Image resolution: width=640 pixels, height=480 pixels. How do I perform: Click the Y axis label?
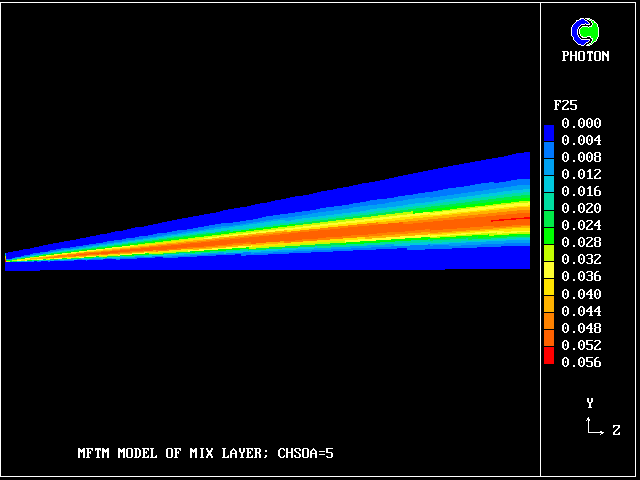pos(590,403)
